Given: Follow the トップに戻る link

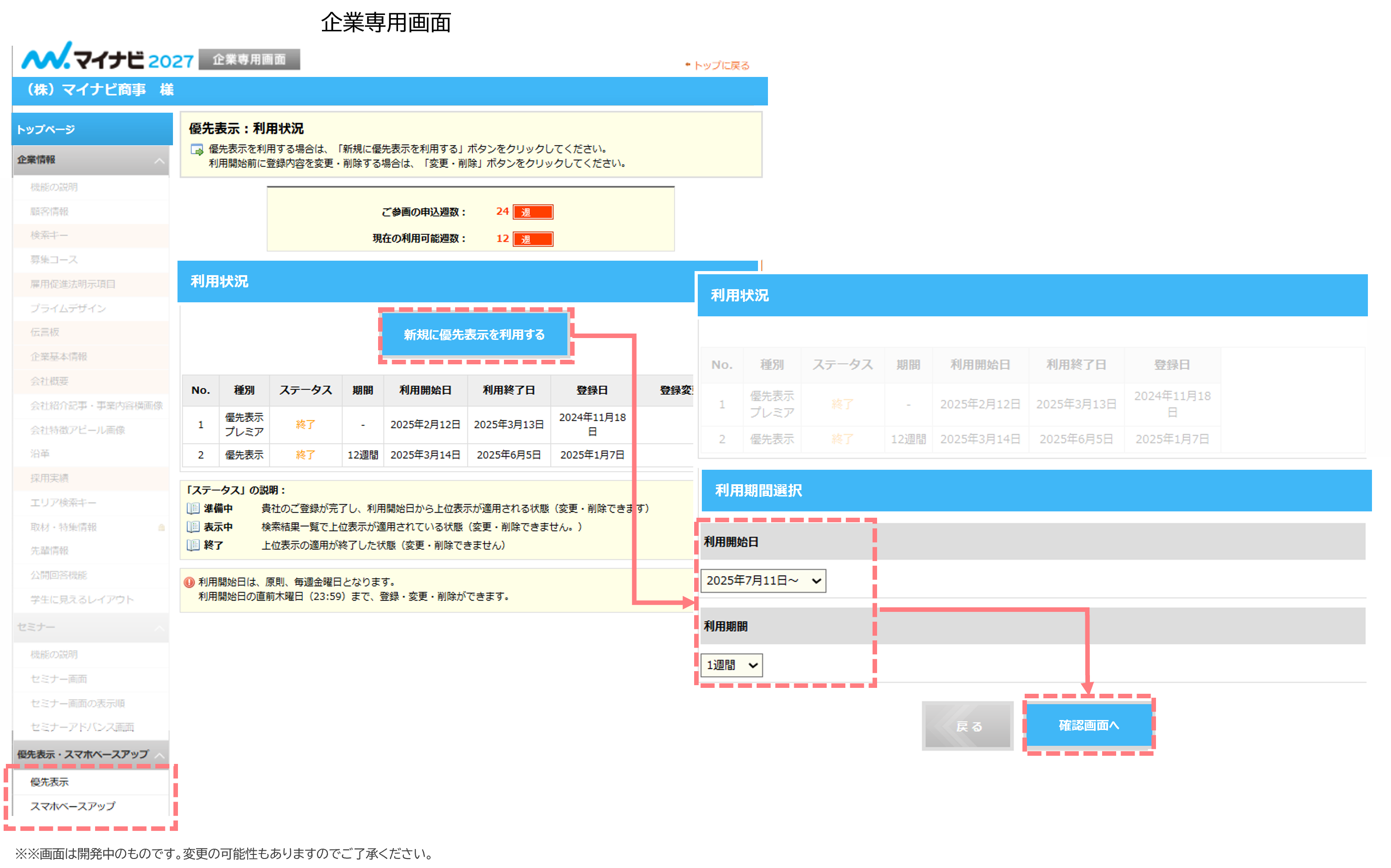Looking at the screenshot, I should click(x=721, y=66).
